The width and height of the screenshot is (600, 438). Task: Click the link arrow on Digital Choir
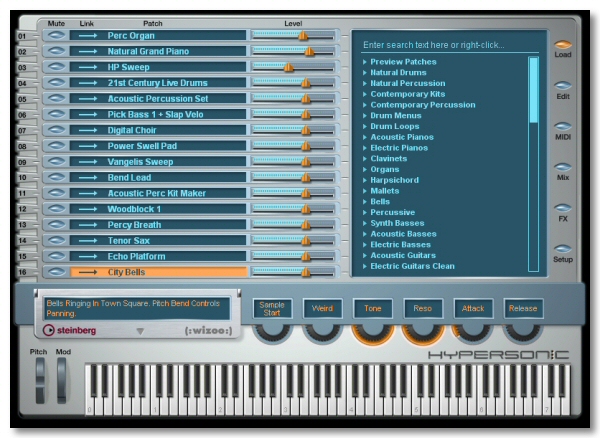(x=88, y=130)
